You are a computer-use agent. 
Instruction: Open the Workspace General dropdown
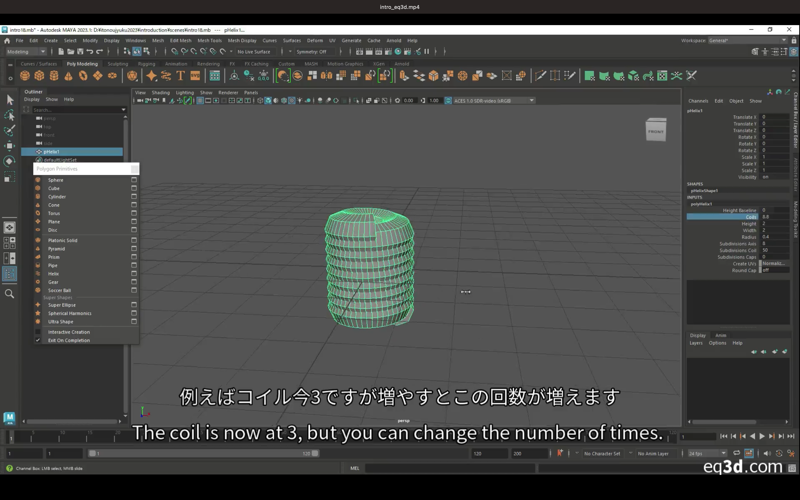point(747,40)
